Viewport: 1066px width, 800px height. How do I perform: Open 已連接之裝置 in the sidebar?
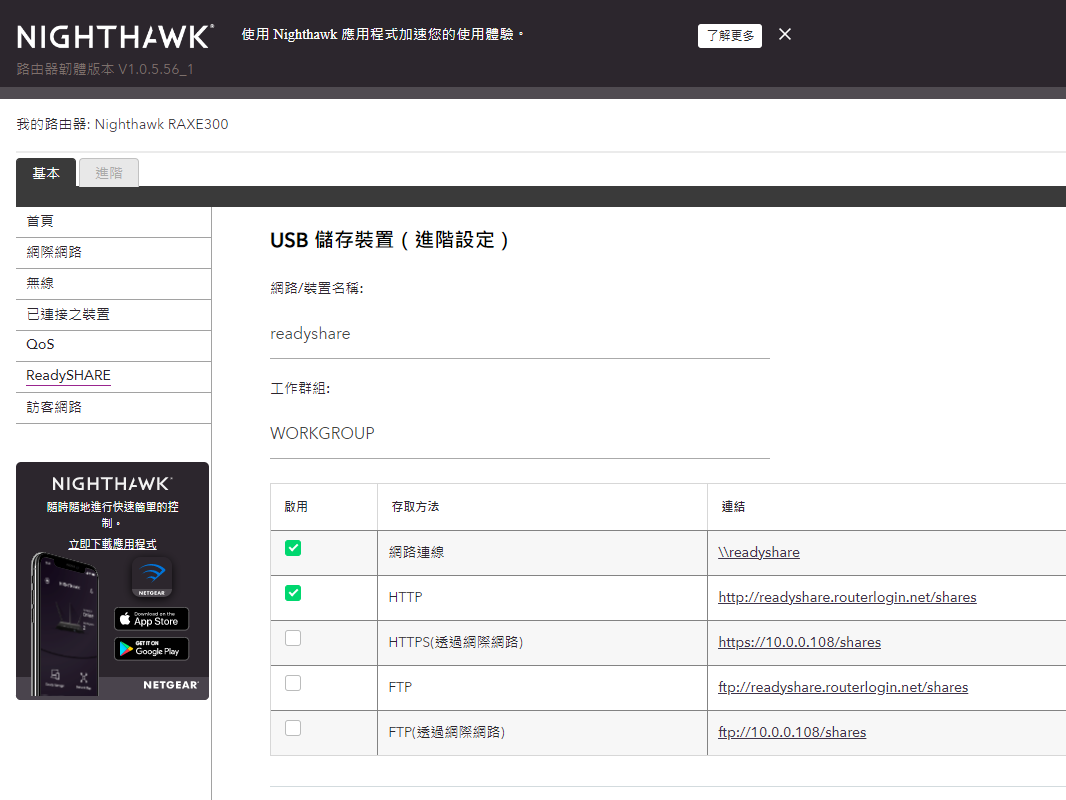[114, 314]
